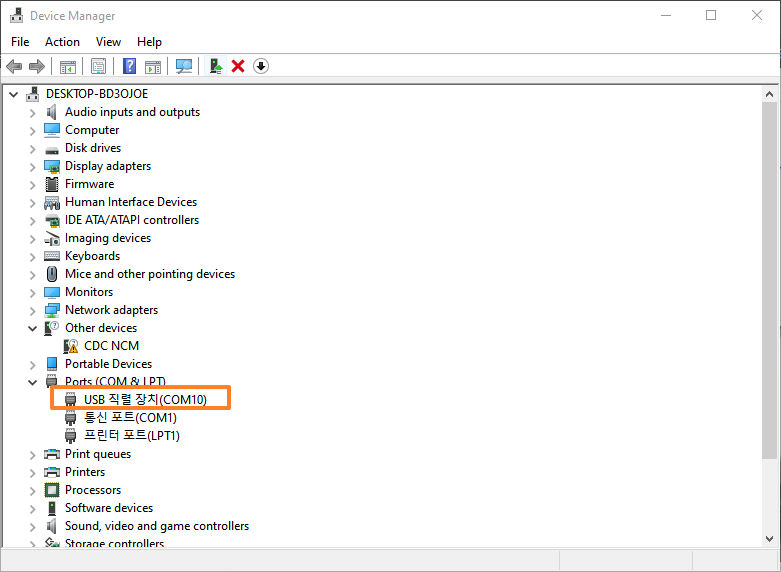
Task: Collapse the Ports (COM & LPT) category
Action: (x=32, y=382)
